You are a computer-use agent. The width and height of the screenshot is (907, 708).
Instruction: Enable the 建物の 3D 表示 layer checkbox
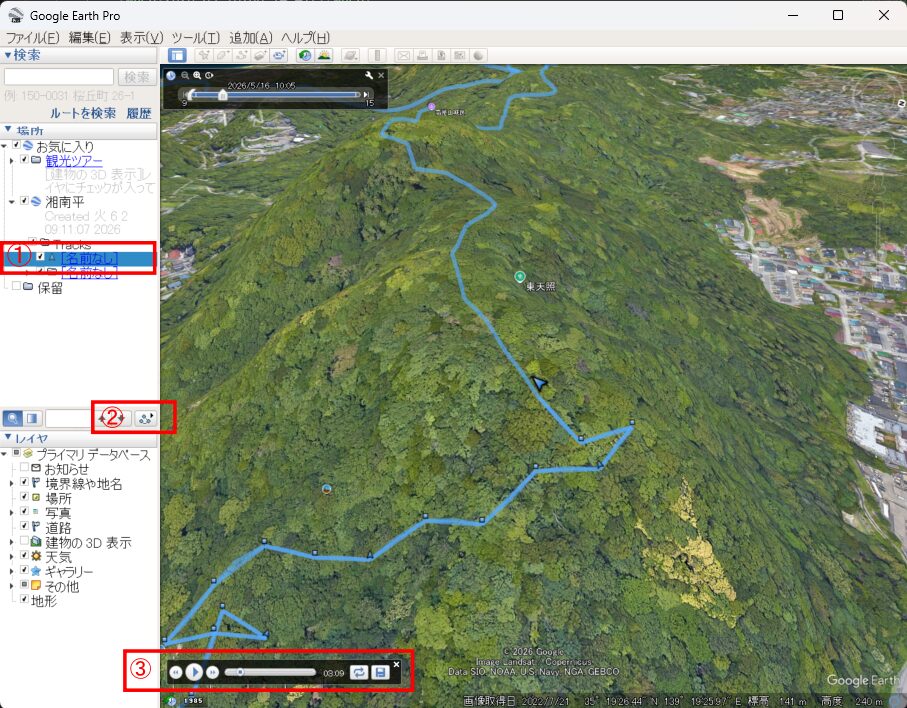[24, 540]
